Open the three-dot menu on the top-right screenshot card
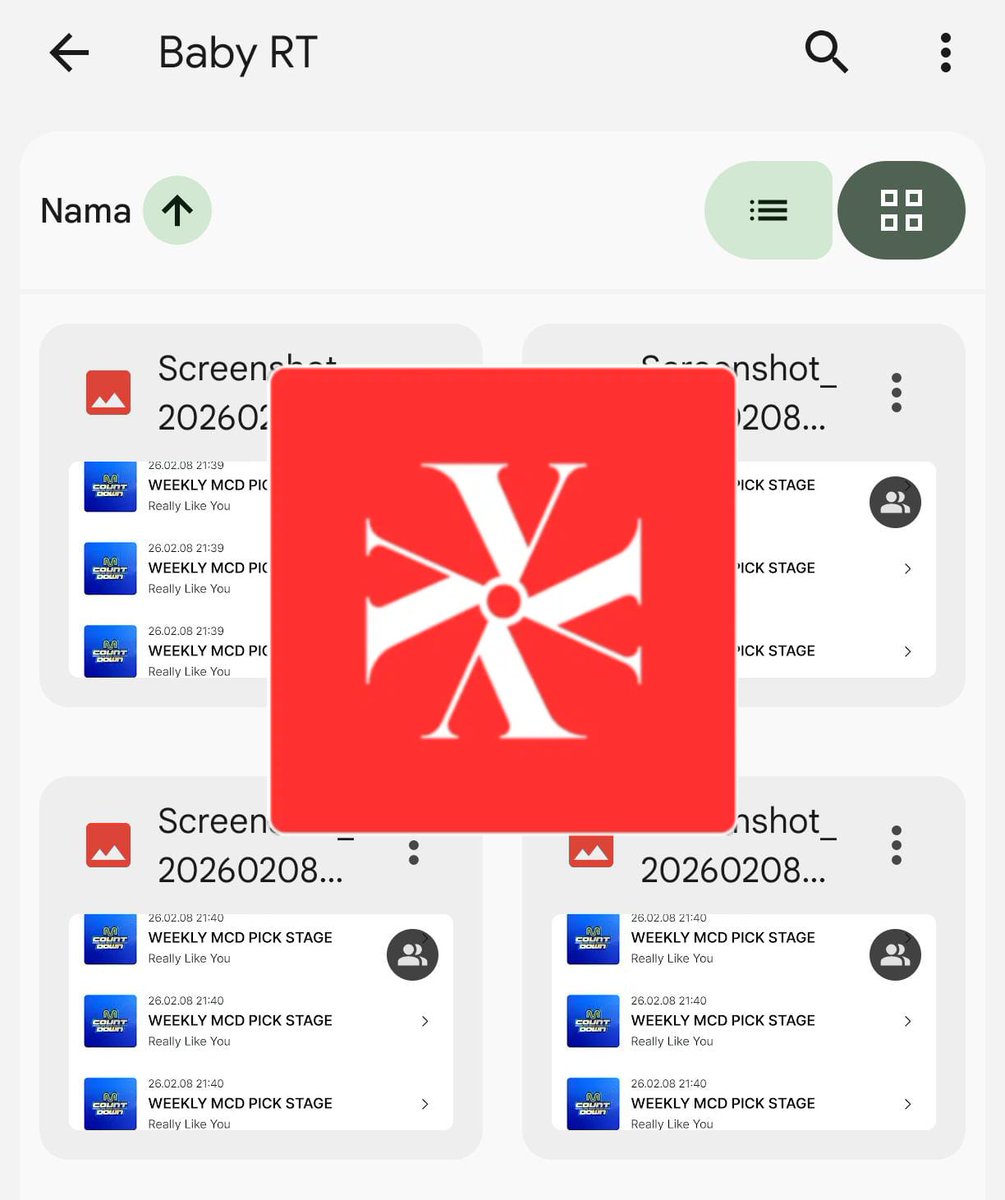 895,392
